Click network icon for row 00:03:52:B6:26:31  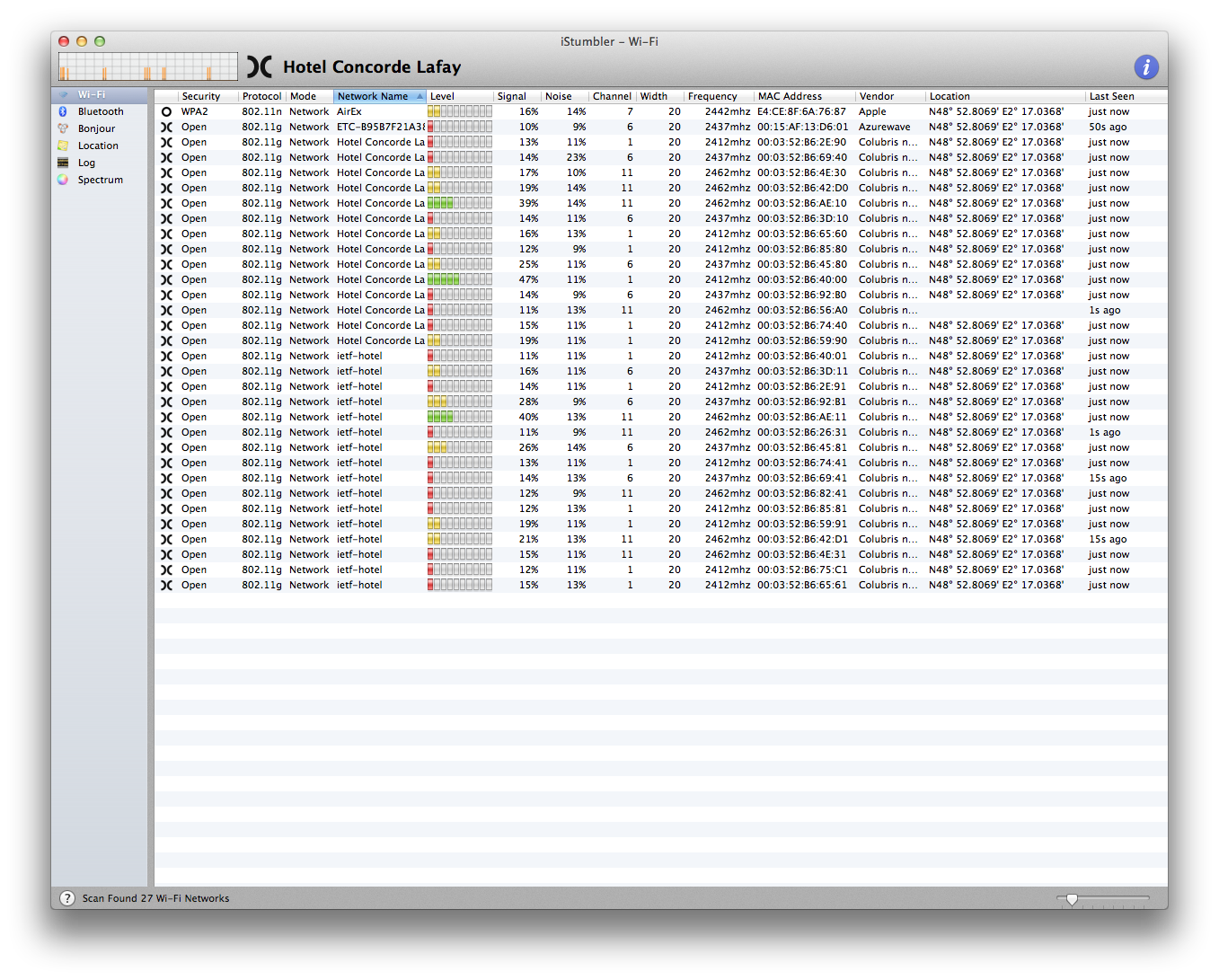click(166, 432)
